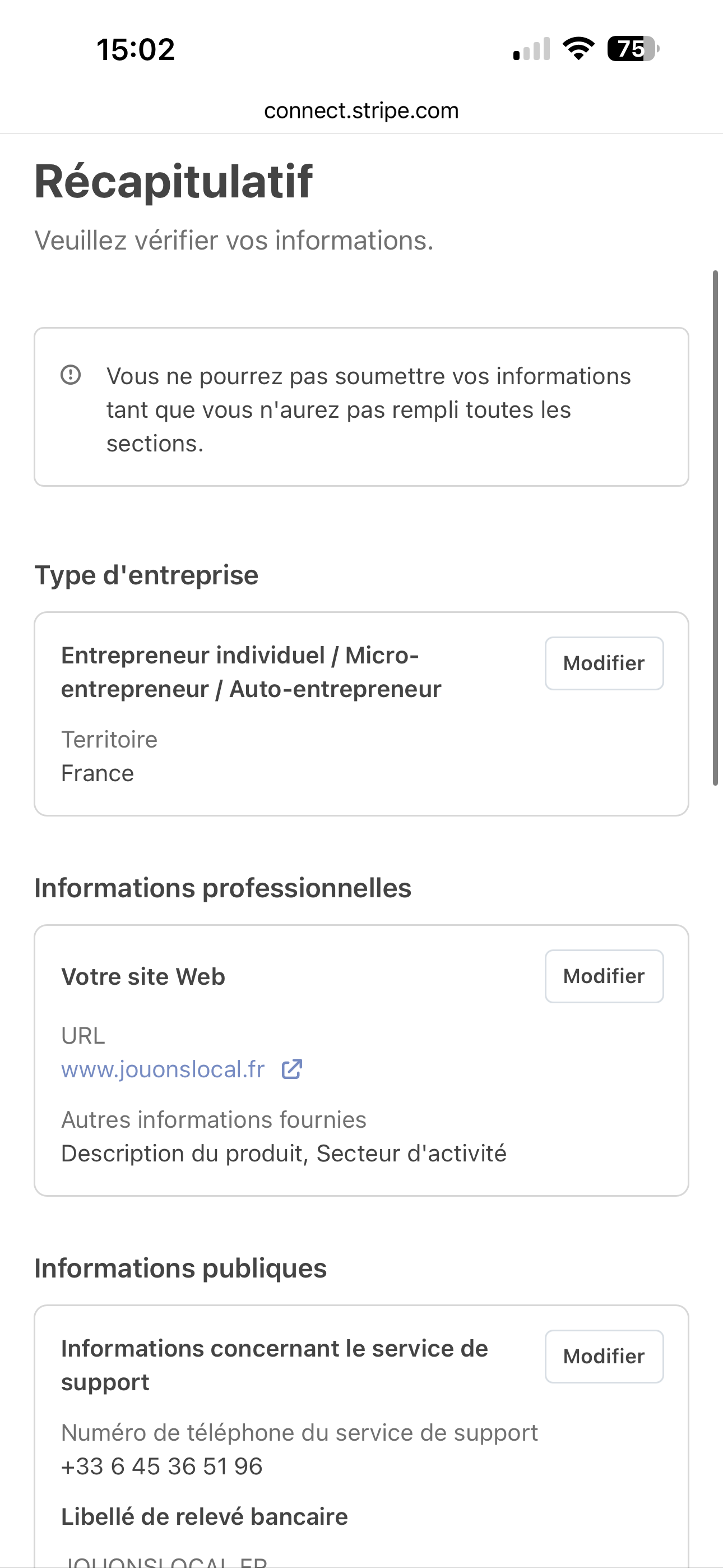Tap the connect.stripe.com address bar

point(361,111)
